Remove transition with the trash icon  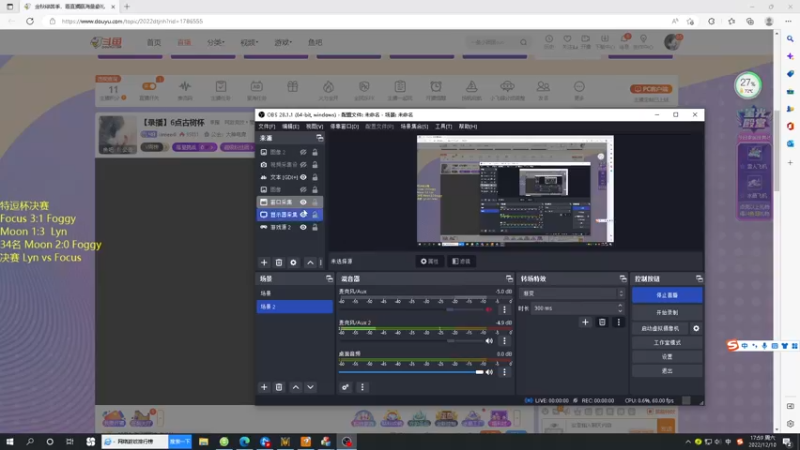click(x=602, y=322)
